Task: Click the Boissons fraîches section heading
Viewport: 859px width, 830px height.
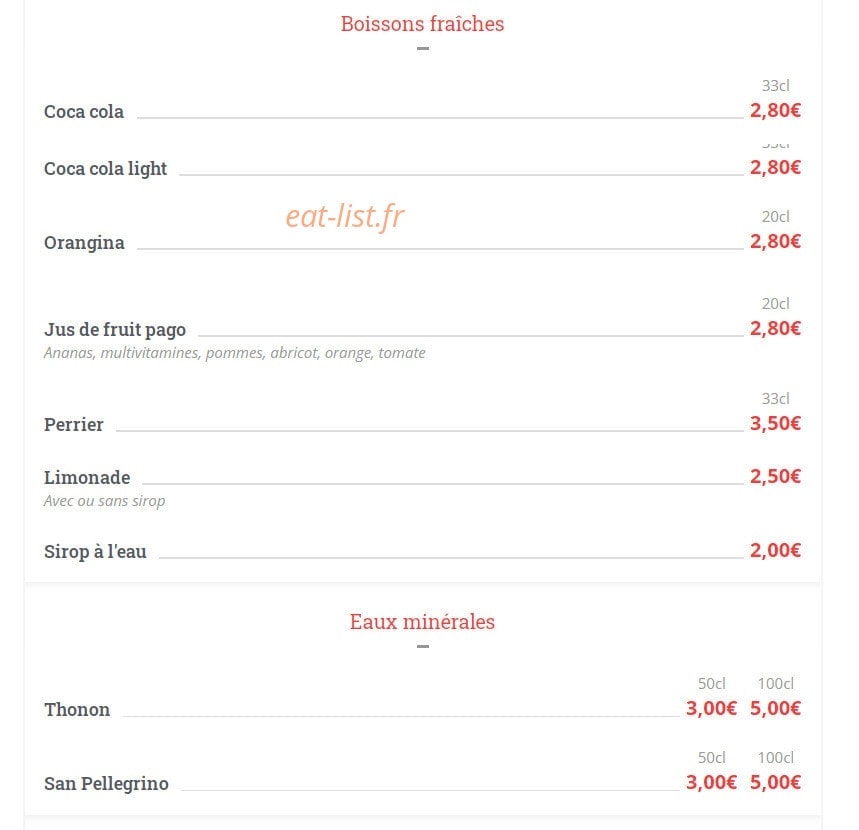Action: click(422, 24)
